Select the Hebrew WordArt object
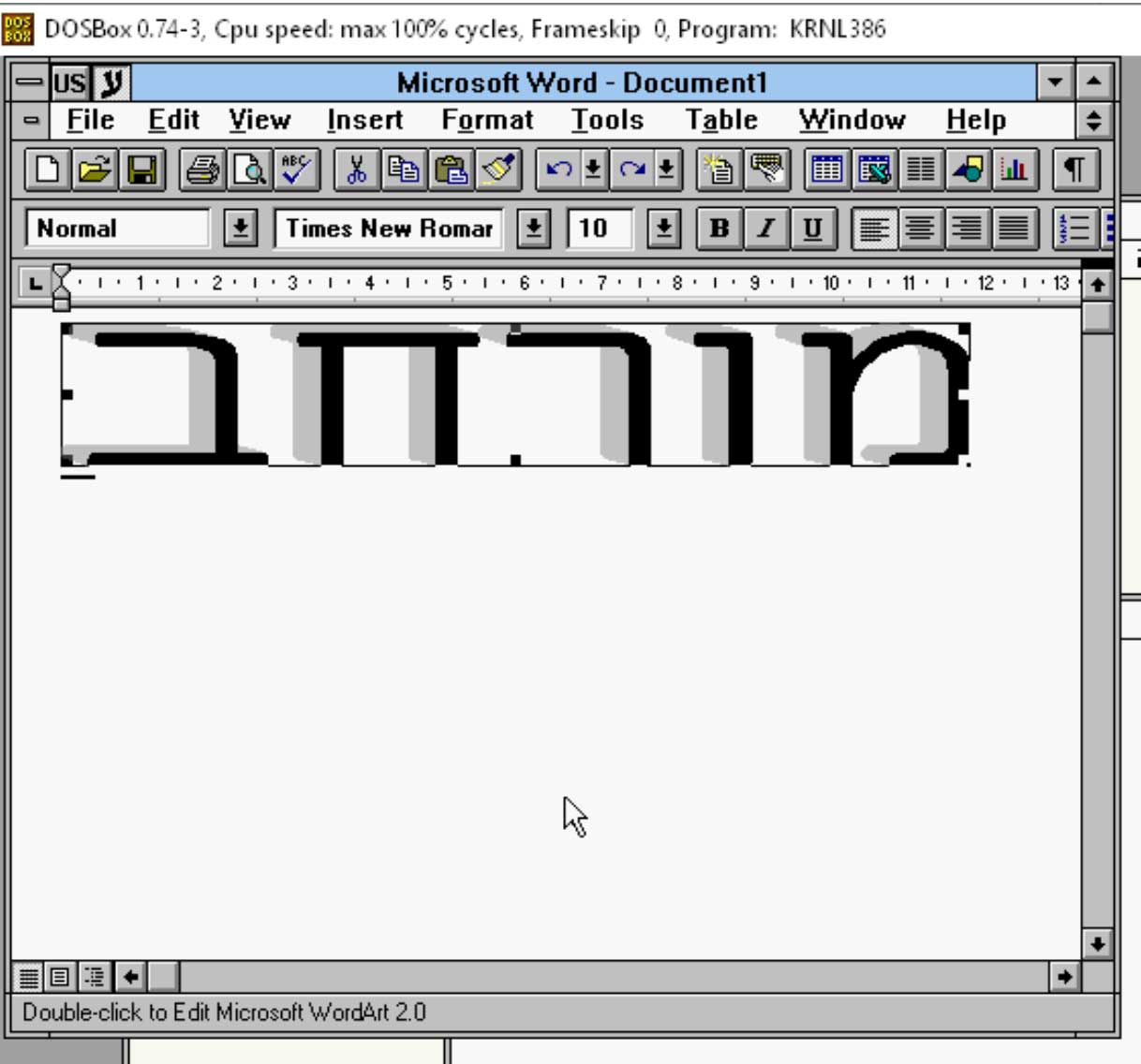The width and height of the screenshot is (1141, 1064). pyautogui.click(x=515, y=394)
